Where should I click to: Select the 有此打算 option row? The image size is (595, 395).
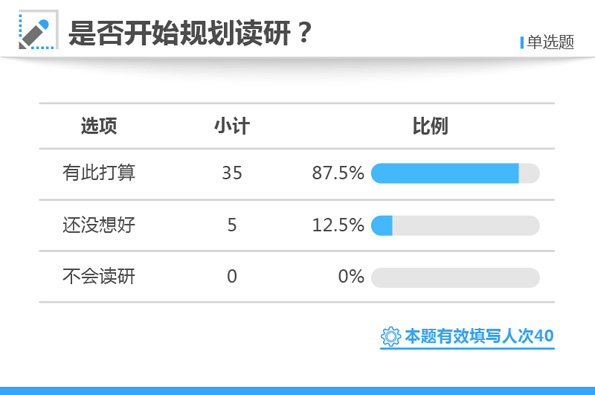pyautogui.click(x=297, y=174)
